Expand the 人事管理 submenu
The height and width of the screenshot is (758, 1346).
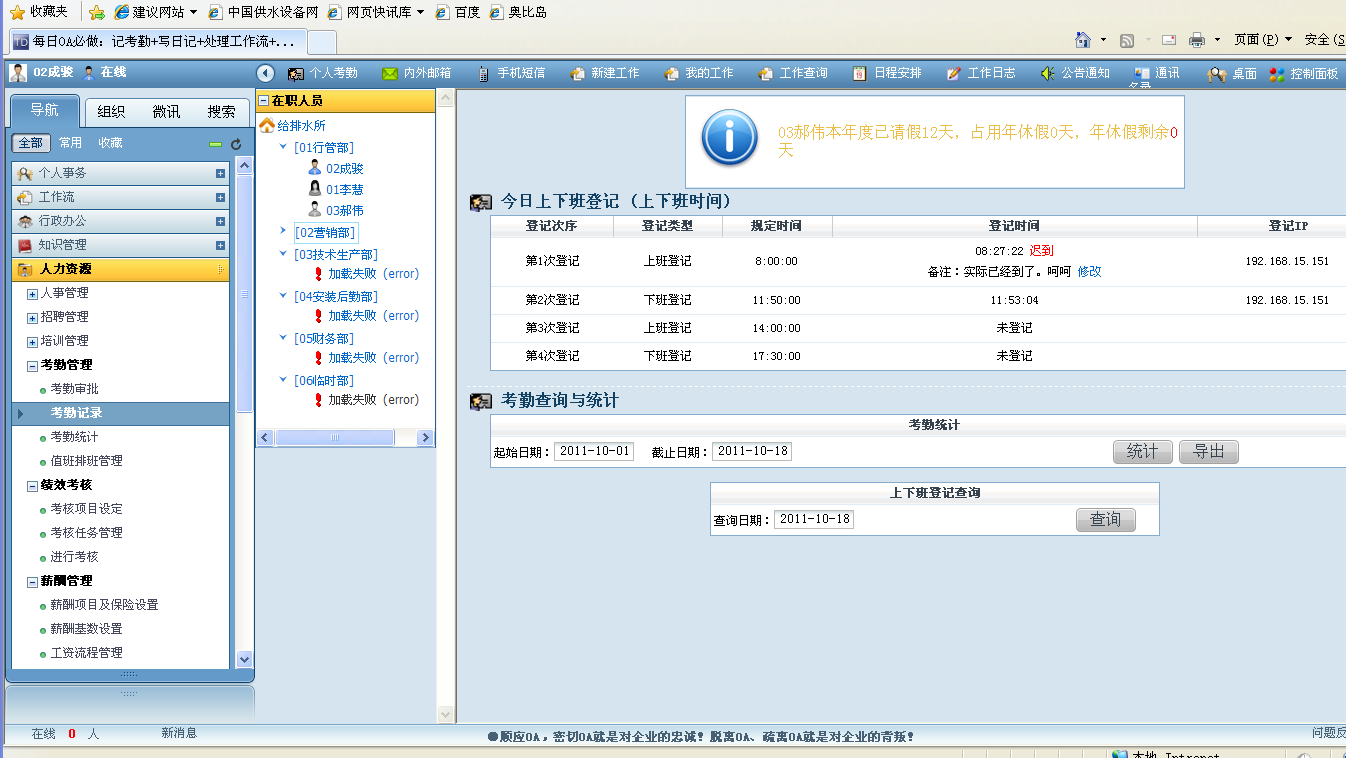coord(32,294)
